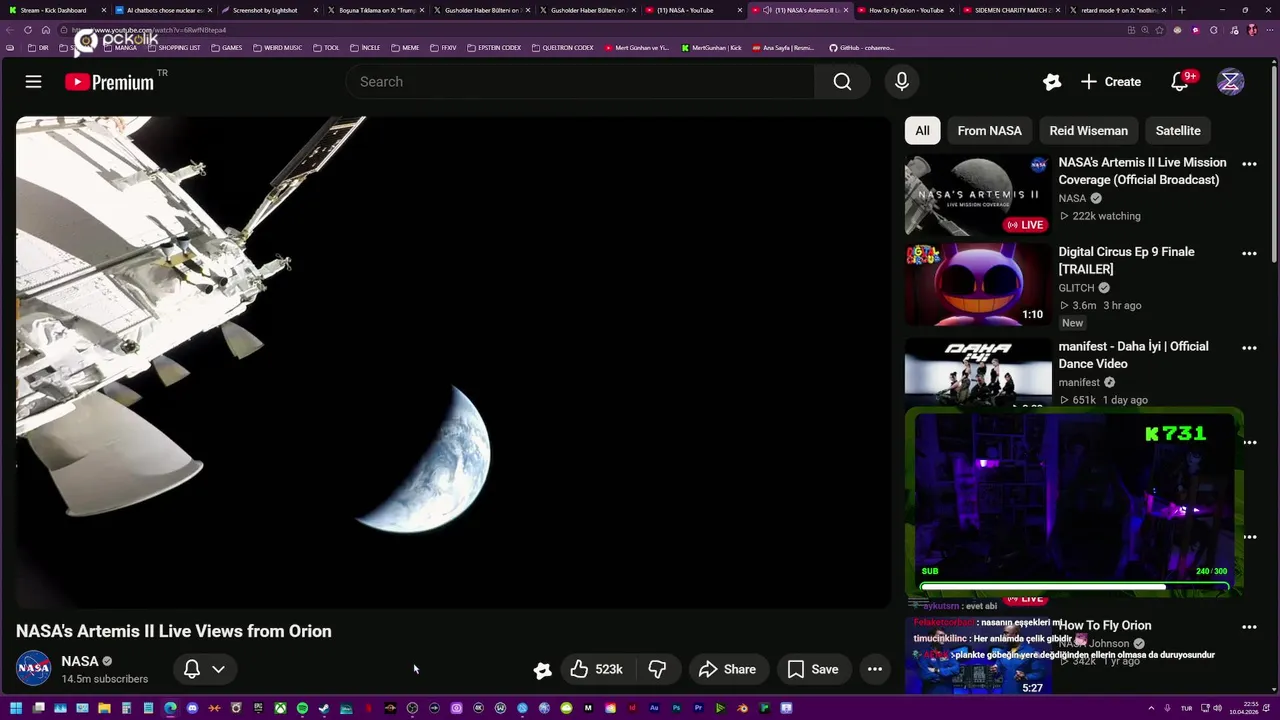Select the All filter chip
This screenshot has width=1280, height=720.
(922, 131)
